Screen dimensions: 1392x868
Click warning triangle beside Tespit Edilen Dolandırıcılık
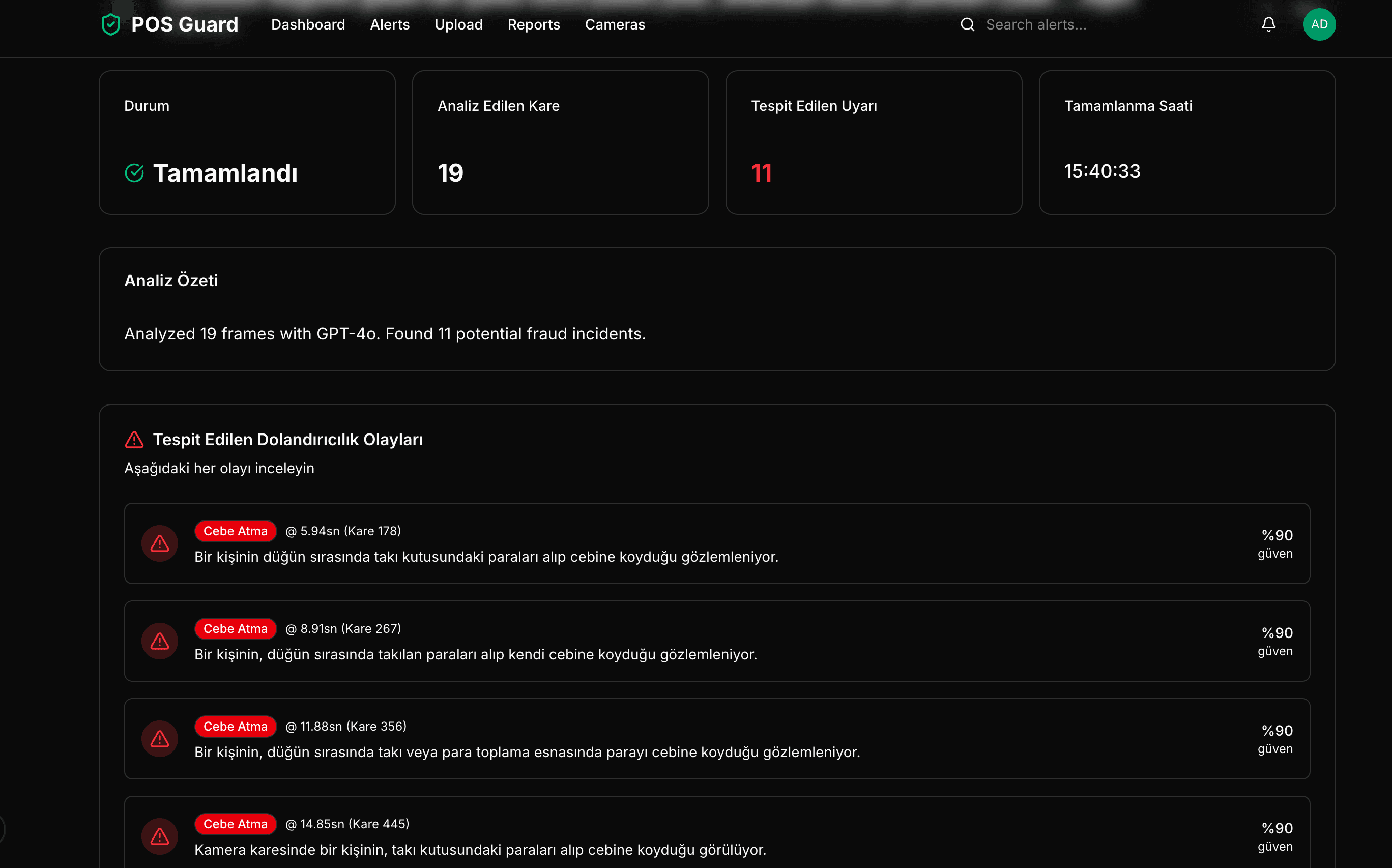click(134, 440)
